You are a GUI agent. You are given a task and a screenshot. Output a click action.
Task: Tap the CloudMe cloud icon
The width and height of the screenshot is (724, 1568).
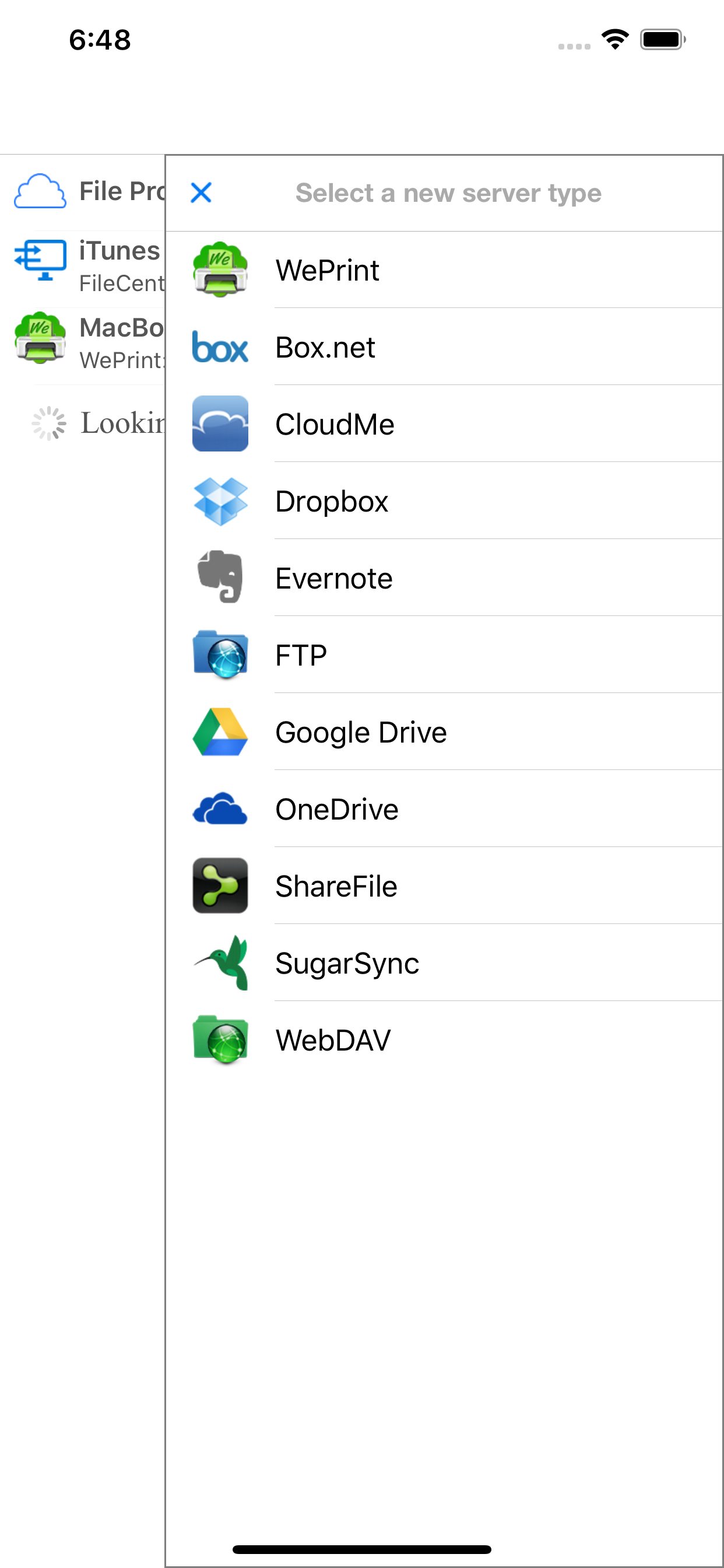(x=220, y=423)
